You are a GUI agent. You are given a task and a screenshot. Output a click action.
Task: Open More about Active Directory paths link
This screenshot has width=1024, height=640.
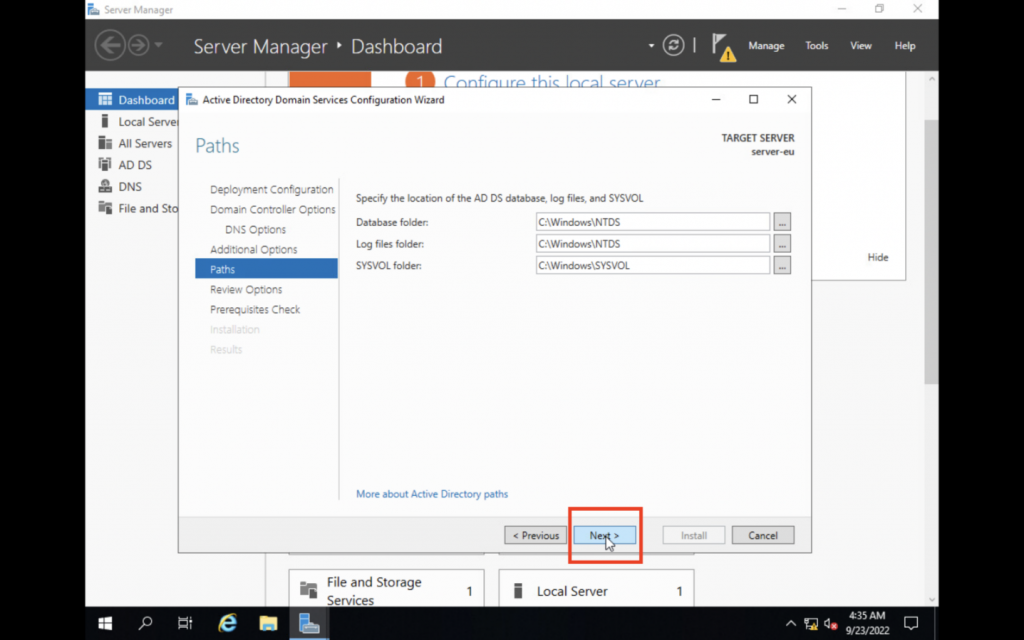tap(432, 494)
